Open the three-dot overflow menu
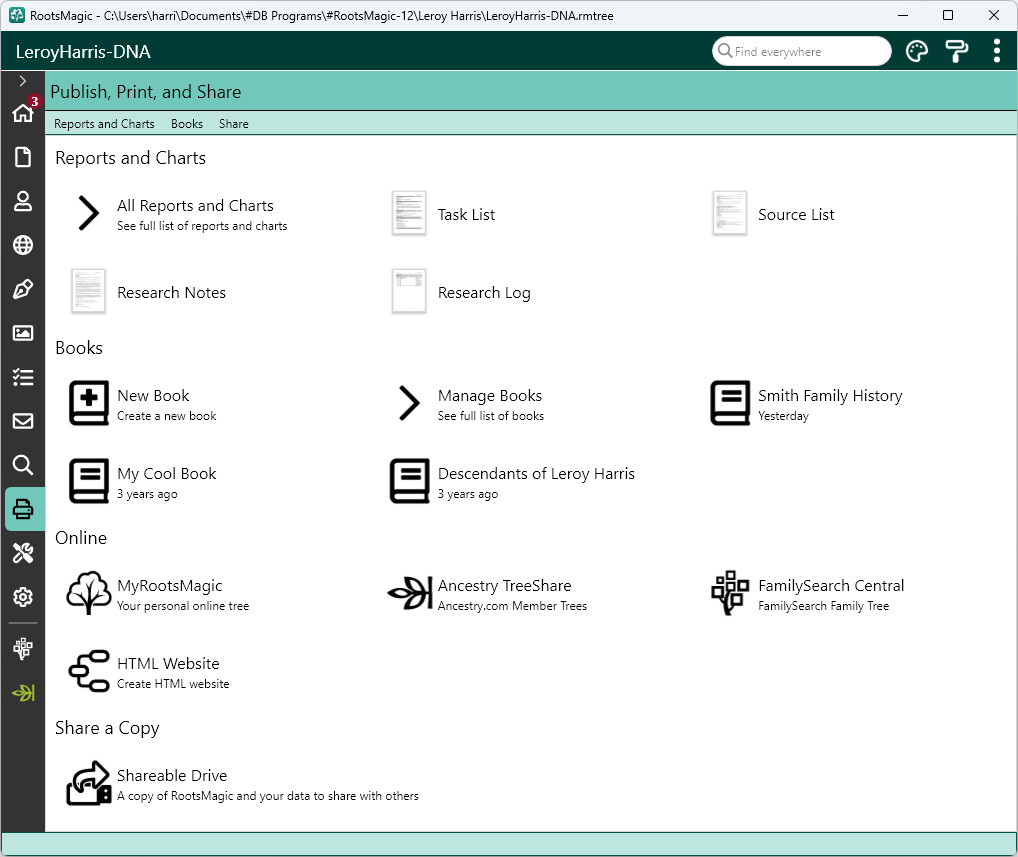 (x=997, y=51)
